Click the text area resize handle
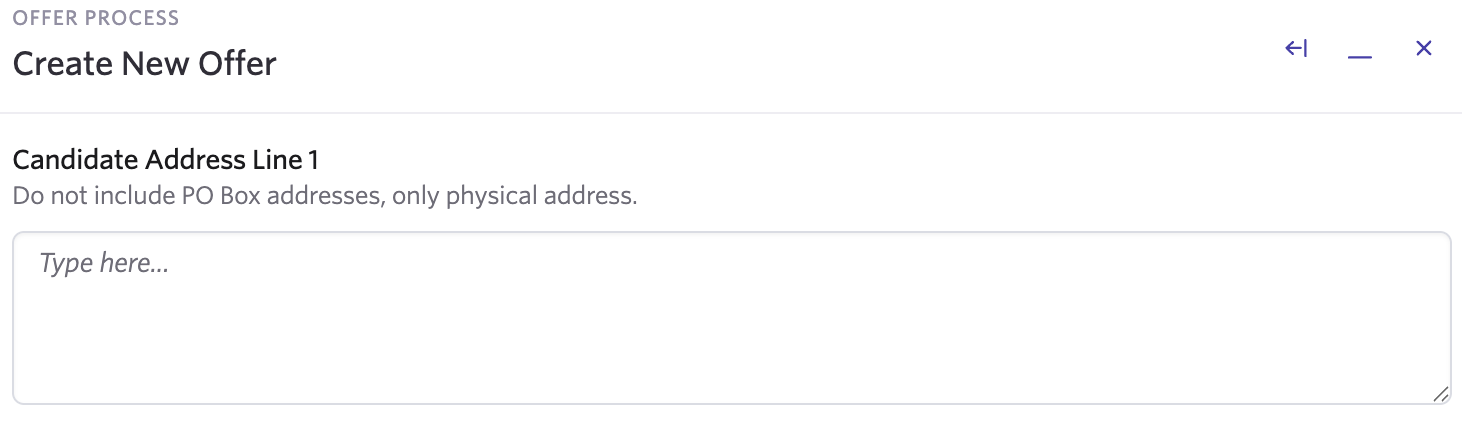 pyautogui.click(x=1440, y=394)
